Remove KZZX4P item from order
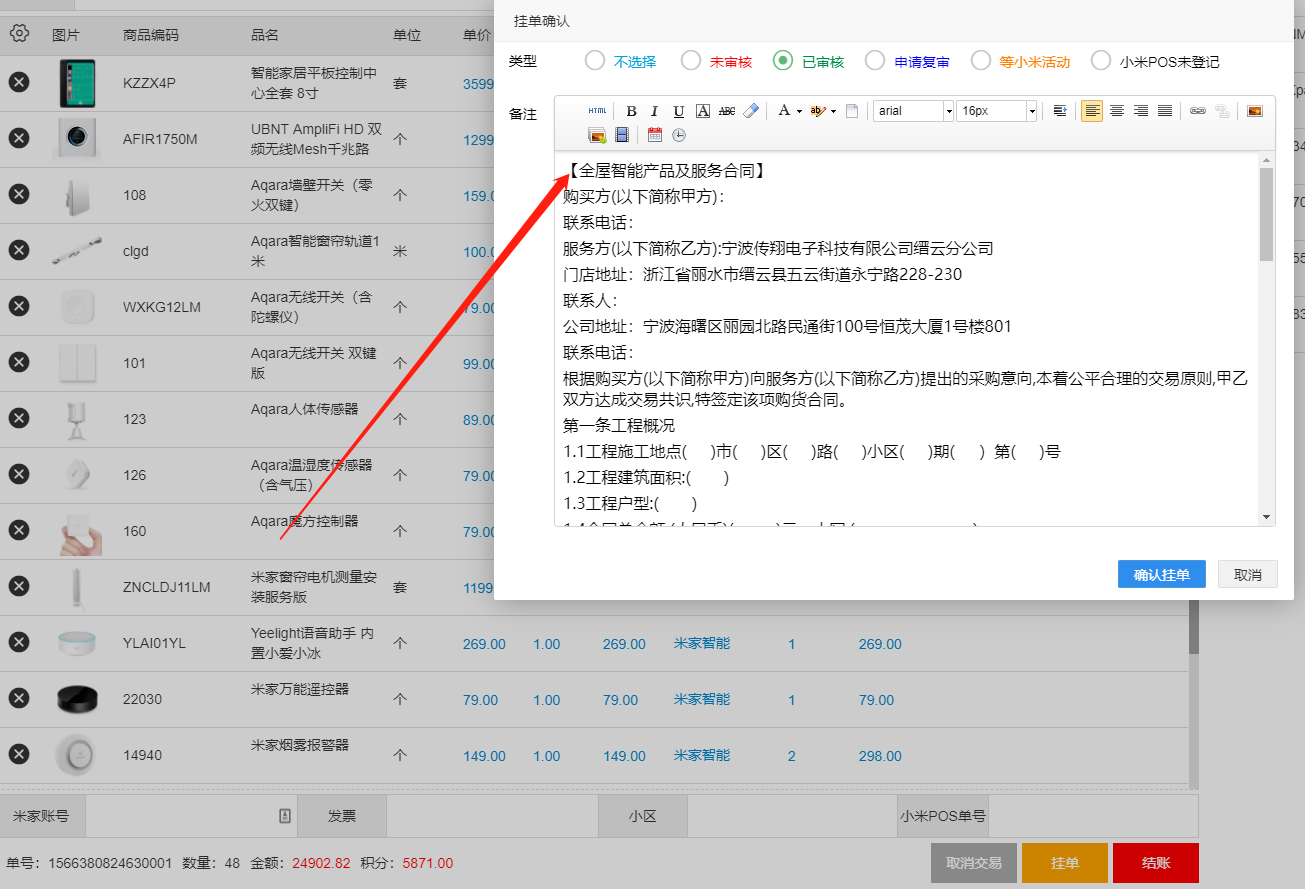The height and width of the screenshot is (889, 1305). (x=19, y=82)
